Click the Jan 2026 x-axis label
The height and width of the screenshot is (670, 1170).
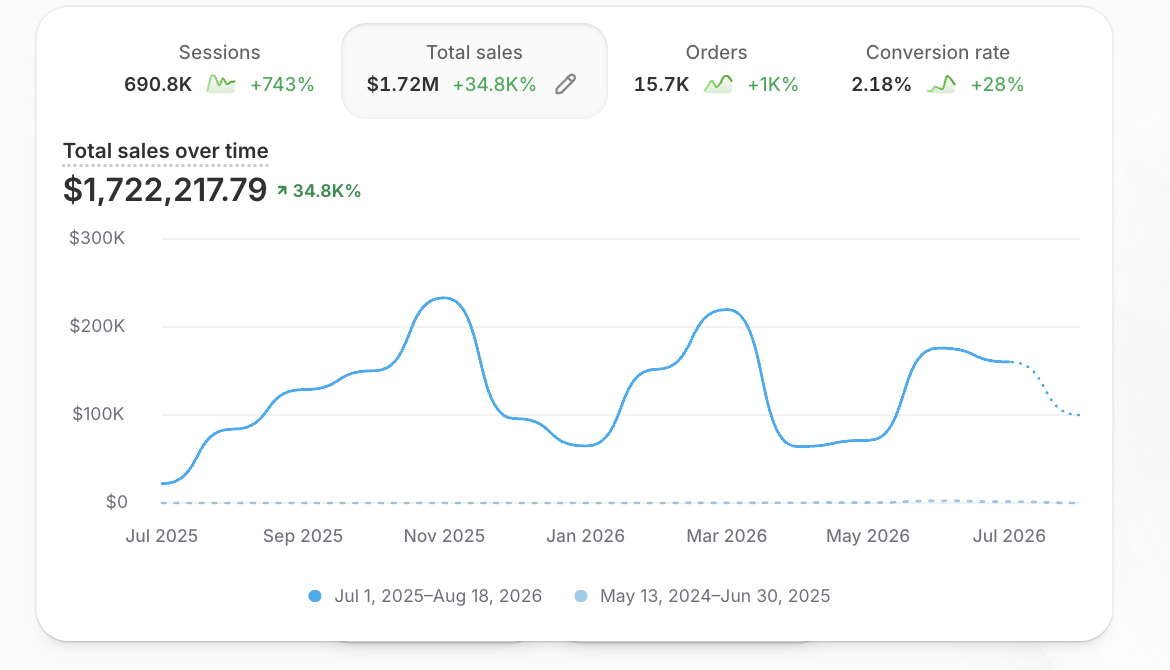click(x=585, y=536)
